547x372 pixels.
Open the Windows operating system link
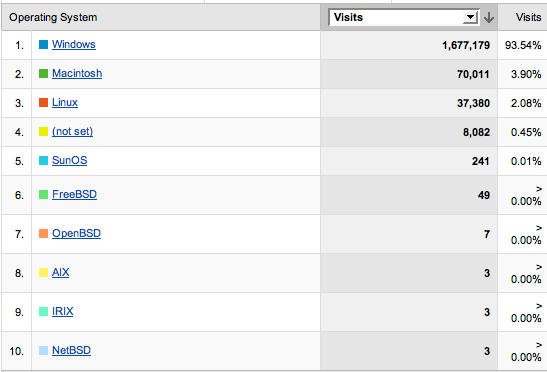[74, 44]
